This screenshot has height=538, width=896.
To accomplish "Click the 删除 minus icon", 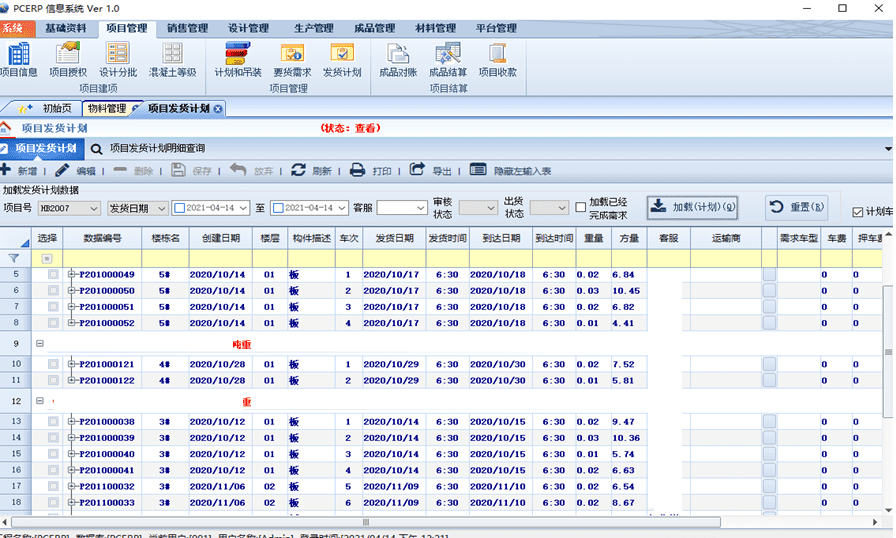I will [x=120, y=170].
